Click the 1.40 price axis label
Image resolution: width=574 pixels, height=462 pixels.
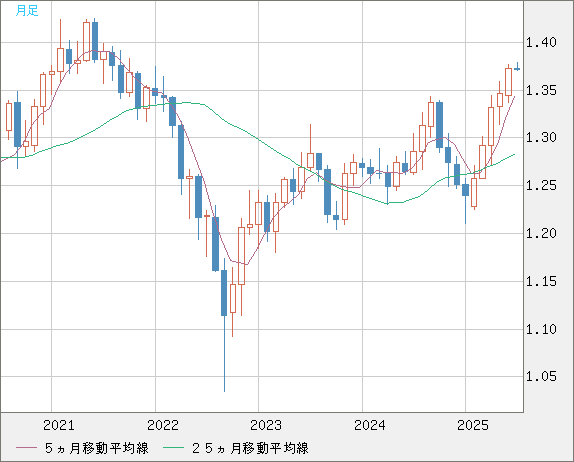[541, 42]
